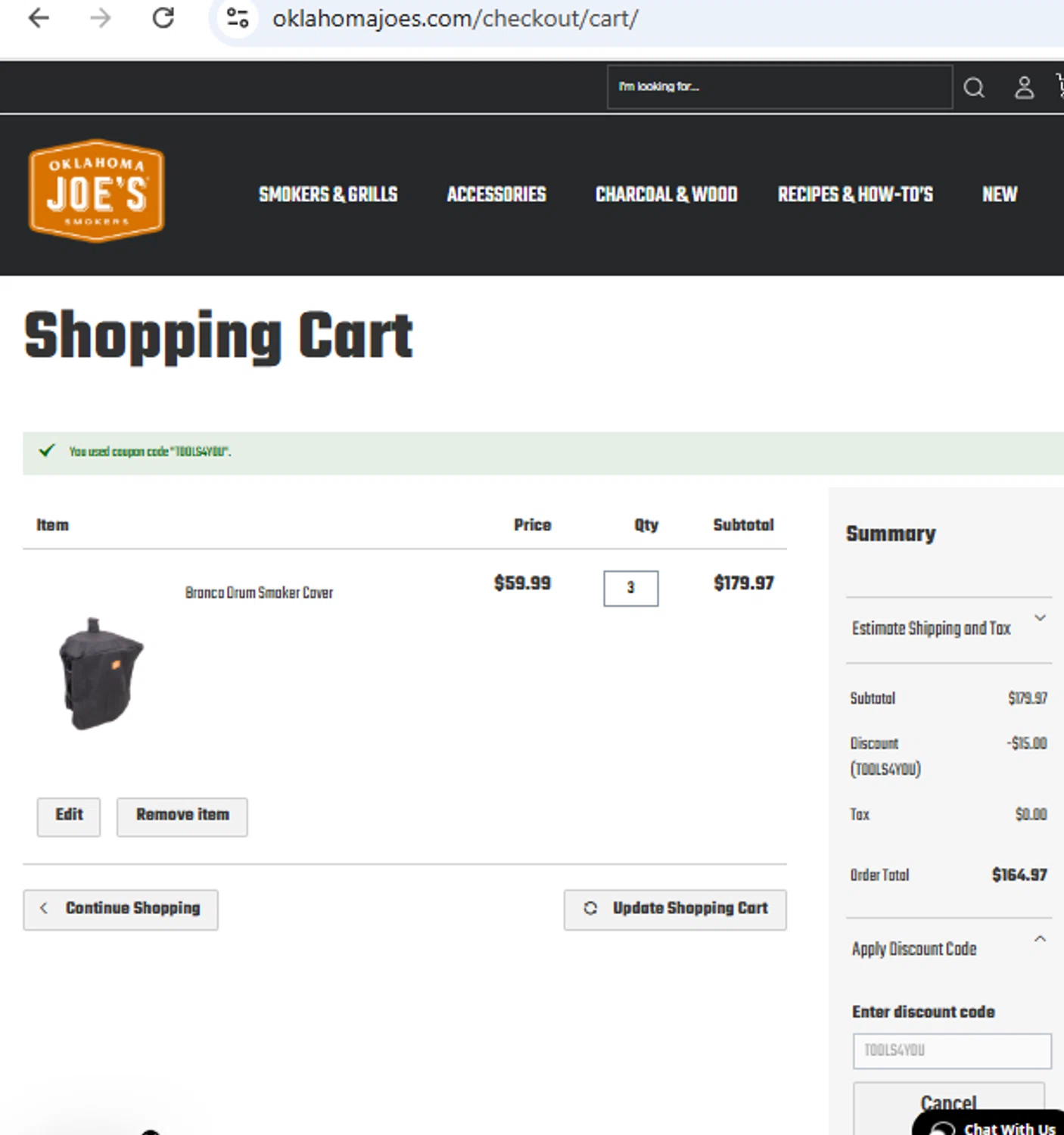The width and height of the screenshot is (1064, 1135).
Task: Collapse the Apply Discount Code section
Action: point(1040,940)
